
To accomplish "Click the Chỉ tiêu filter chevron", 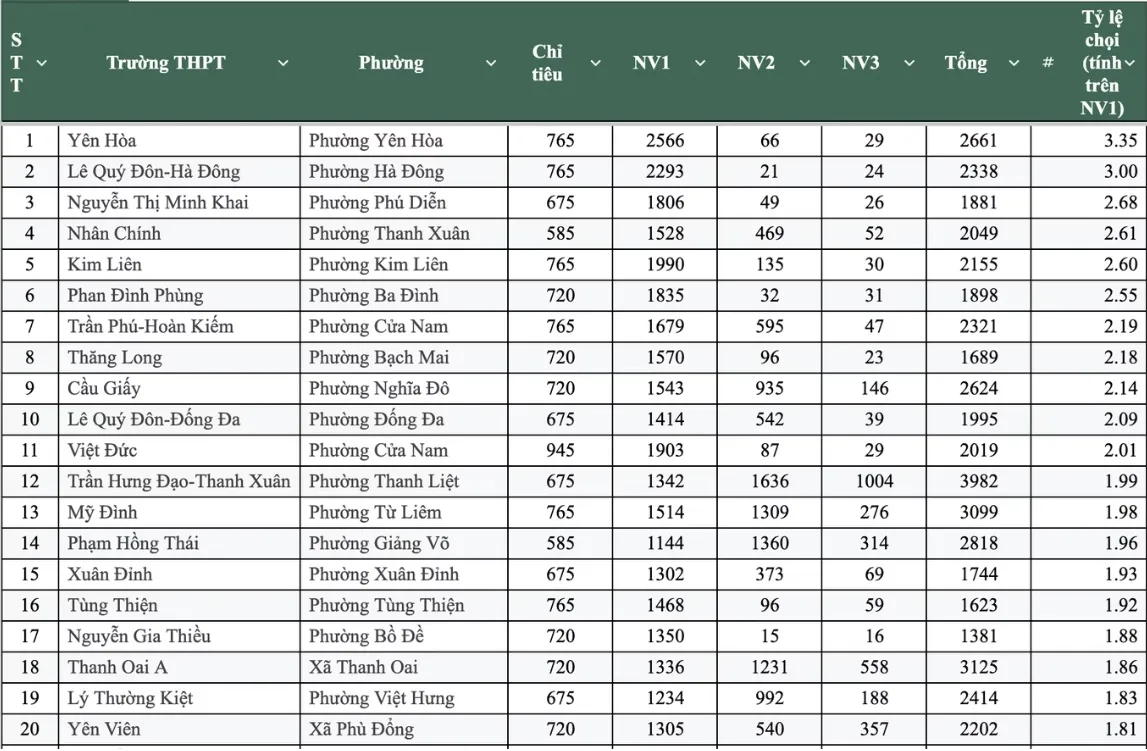I will pos(595,63).
